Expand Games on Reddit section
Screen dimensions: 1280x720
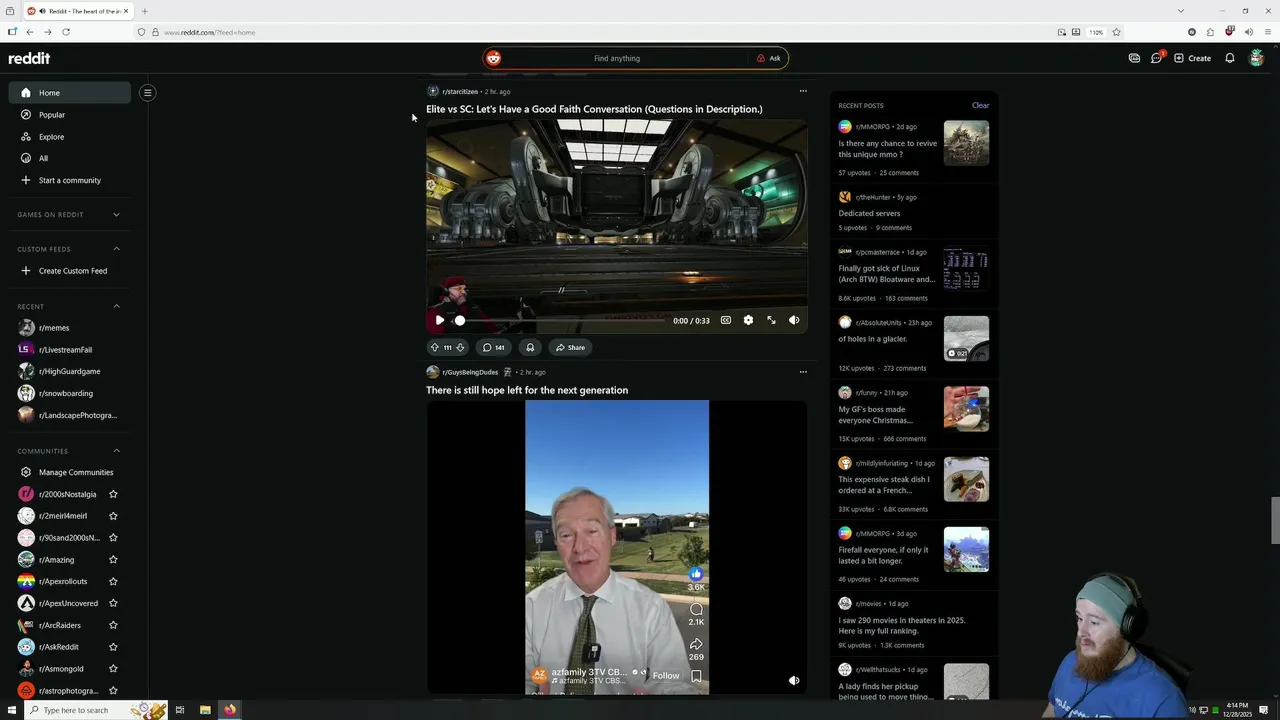click(116, 214)
